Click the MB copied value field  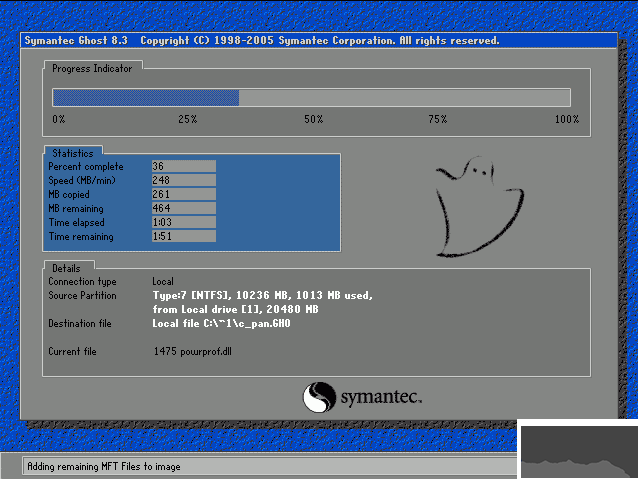(184, 194)
